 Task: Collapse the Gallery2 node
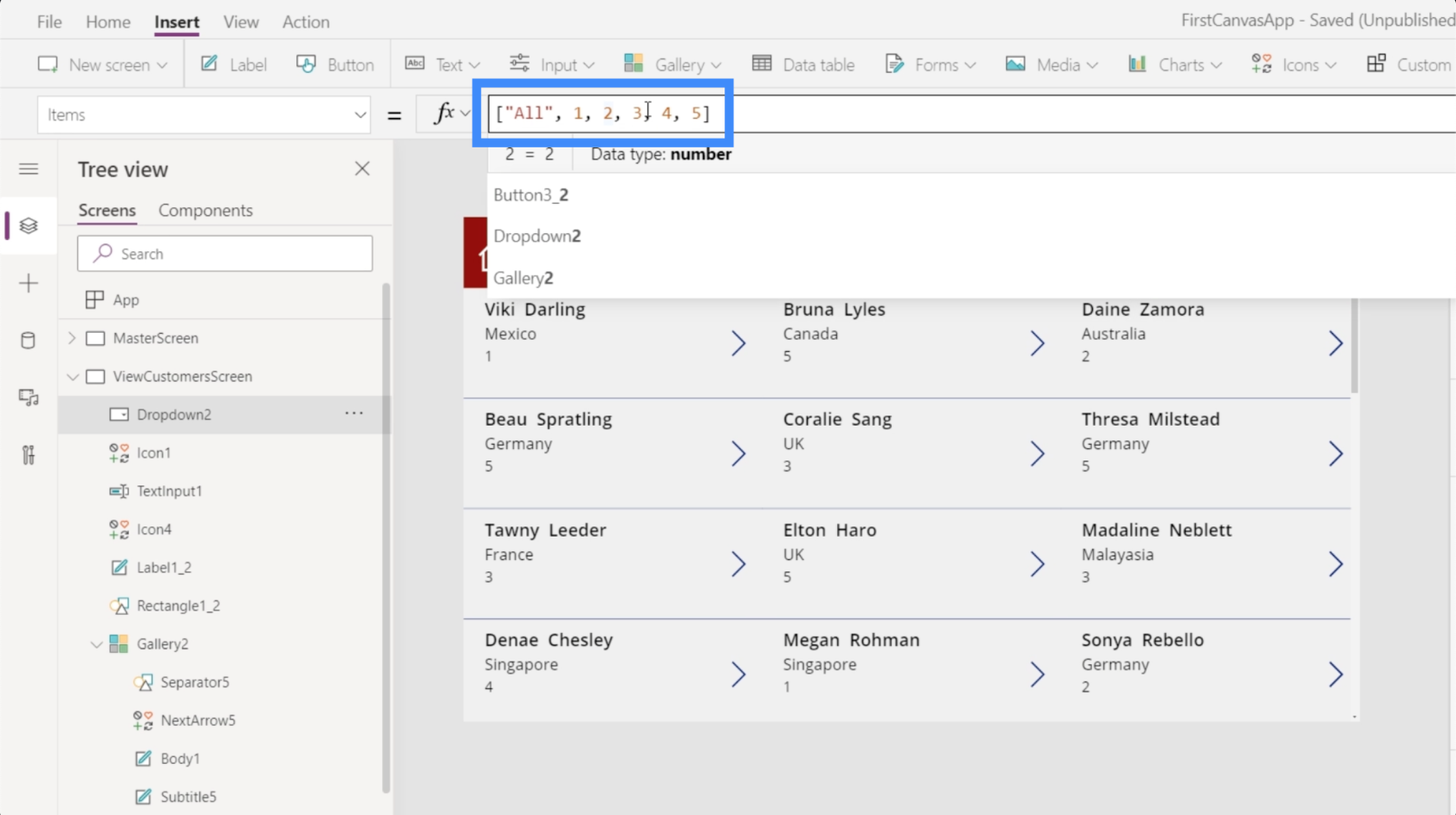coord(96,644)
